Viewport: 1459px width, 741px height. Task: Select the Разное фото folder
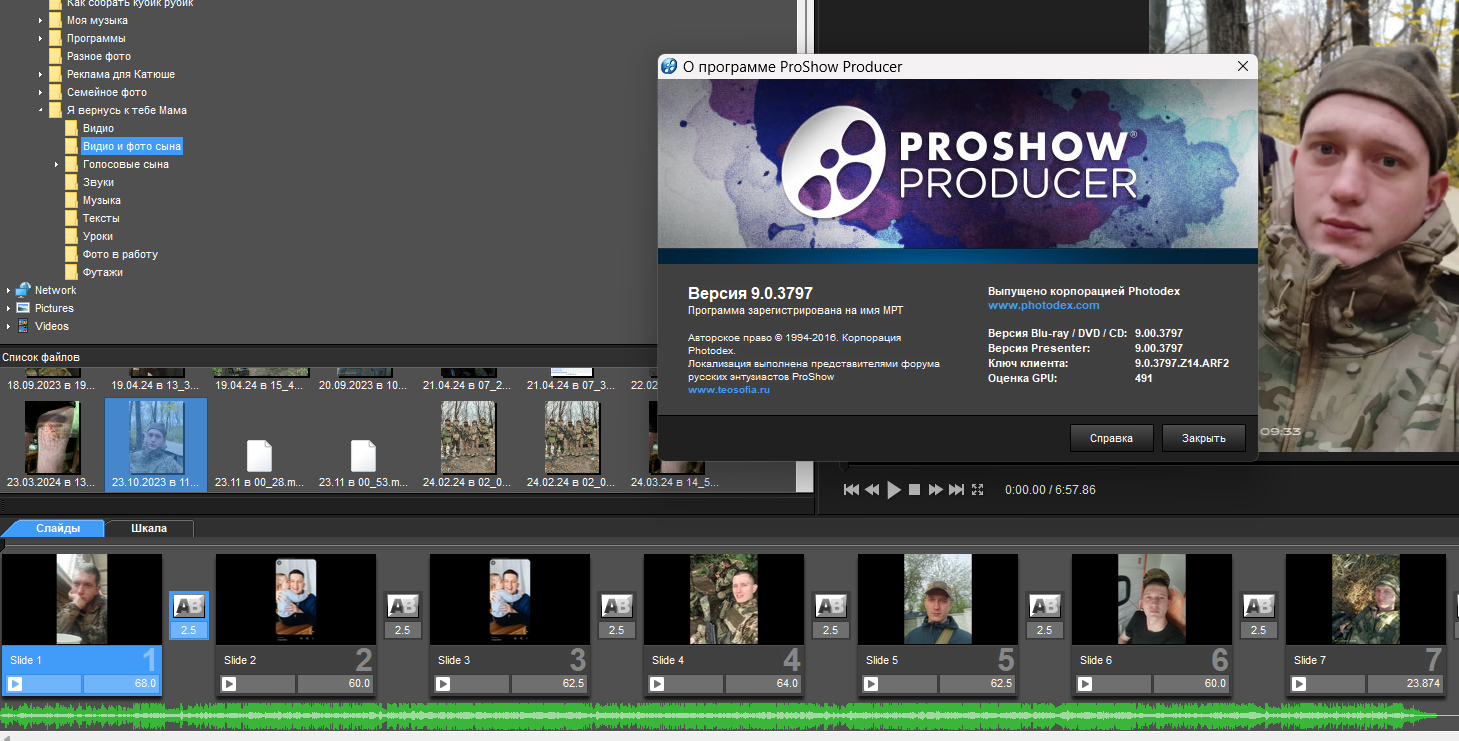tap(98, 56)
